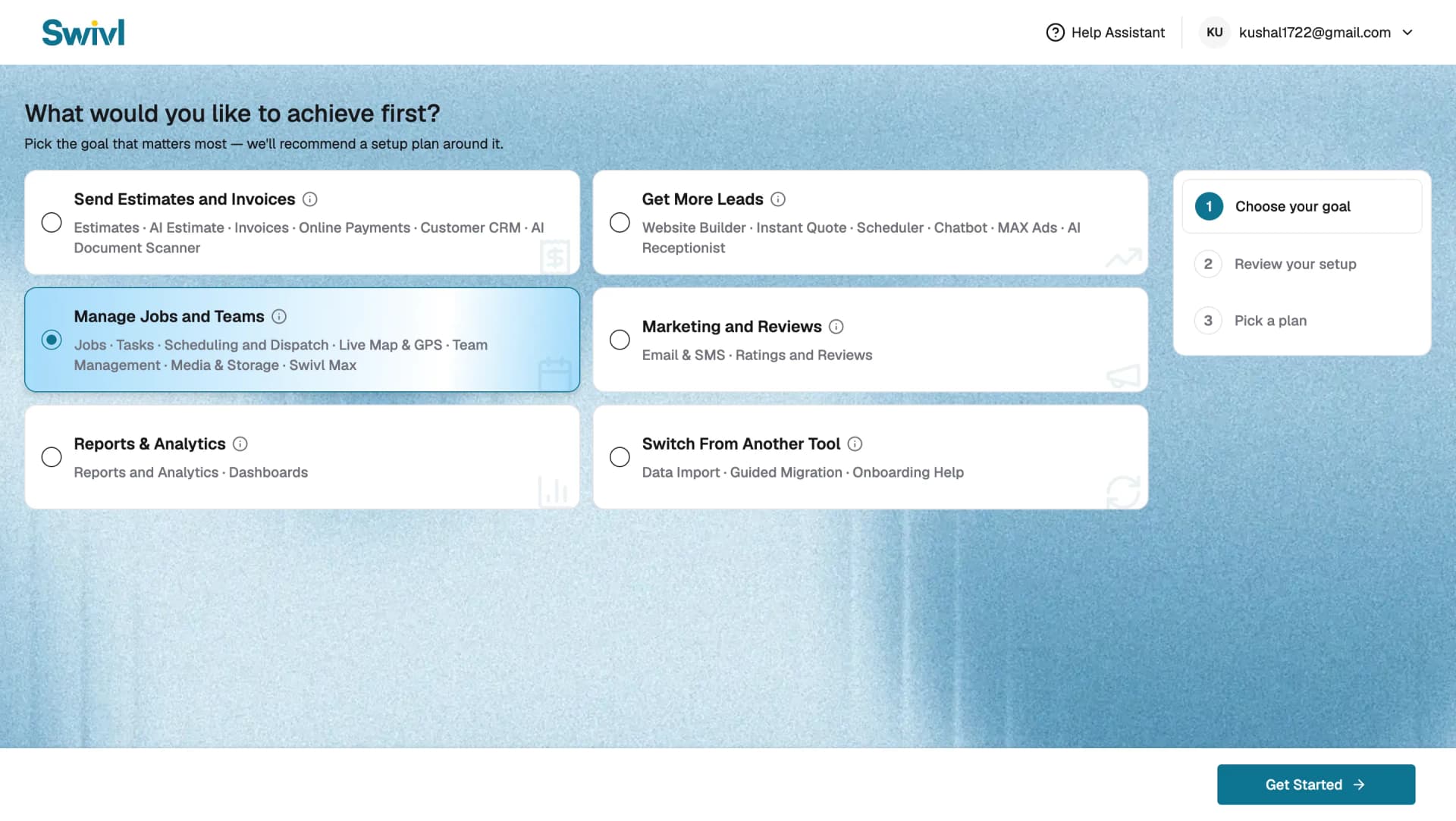Click the KU user avatar
Viewport: 1456px width, 821px height.
pos(1214,33)
